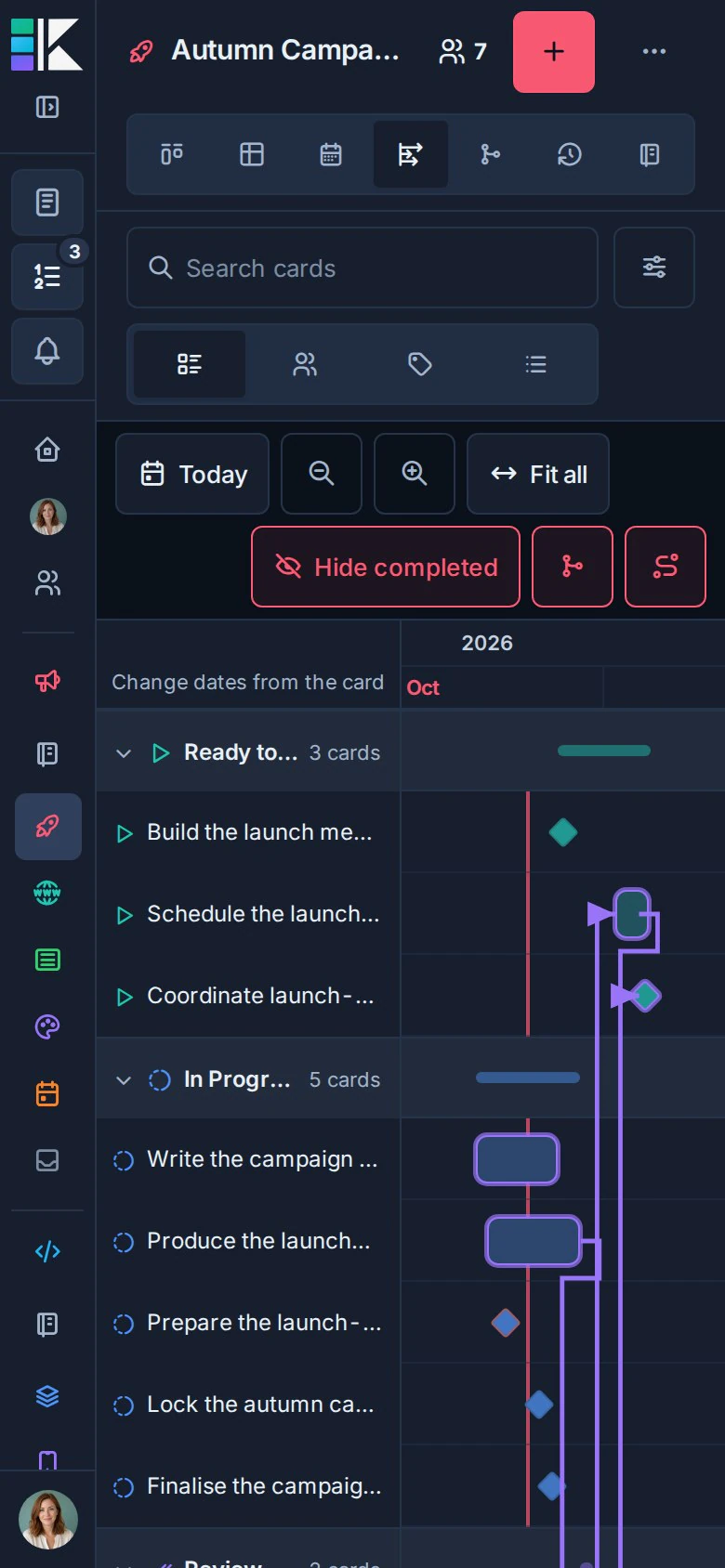Screen dimensions: 725x1568
Task: Select the active rocket board icon
Action: click(47, 826)
